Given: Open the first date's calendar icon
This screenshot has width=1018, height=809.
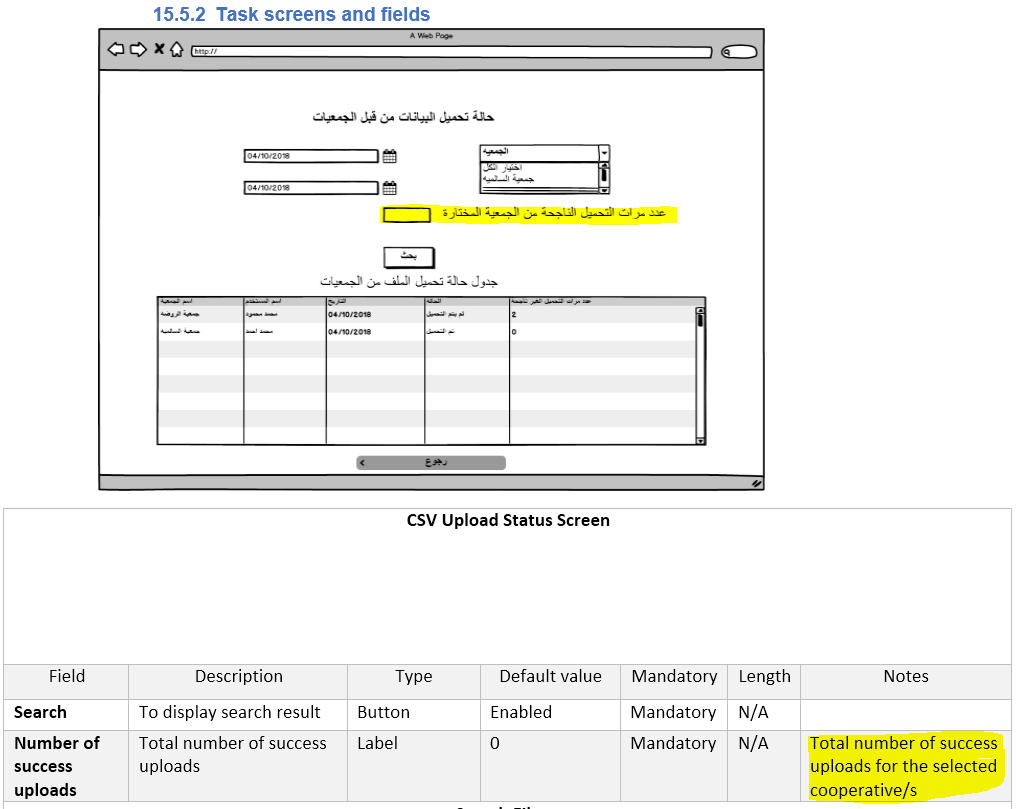Looking at the screenshot, I should 390,156.
